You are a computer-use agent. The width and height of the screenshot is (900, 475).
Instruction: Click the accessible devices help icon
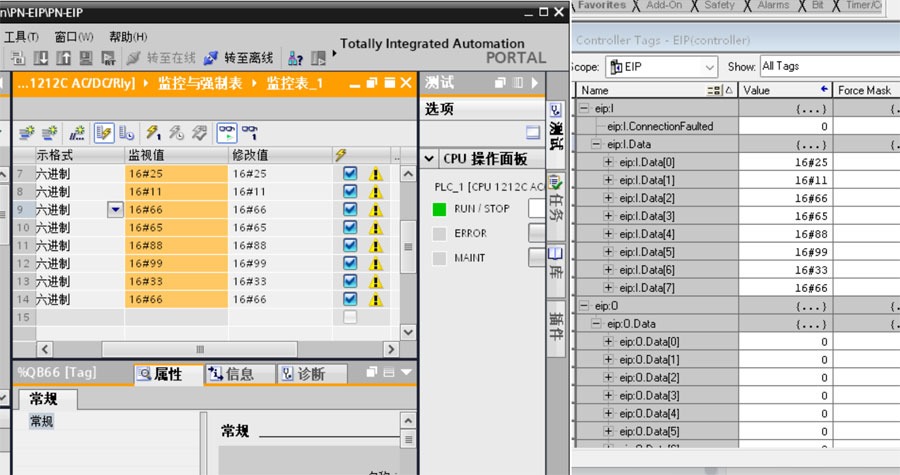click(x=296, y=58)
